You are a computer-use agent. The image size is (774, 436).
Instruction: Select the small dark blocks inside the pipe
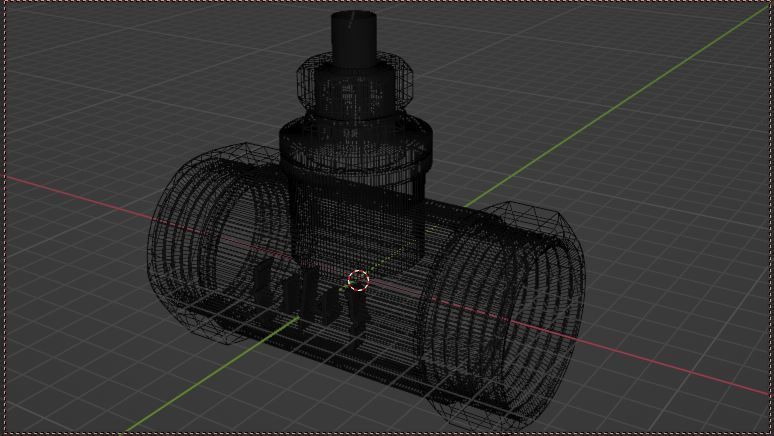pyautogui.click(x=310, y=297)
